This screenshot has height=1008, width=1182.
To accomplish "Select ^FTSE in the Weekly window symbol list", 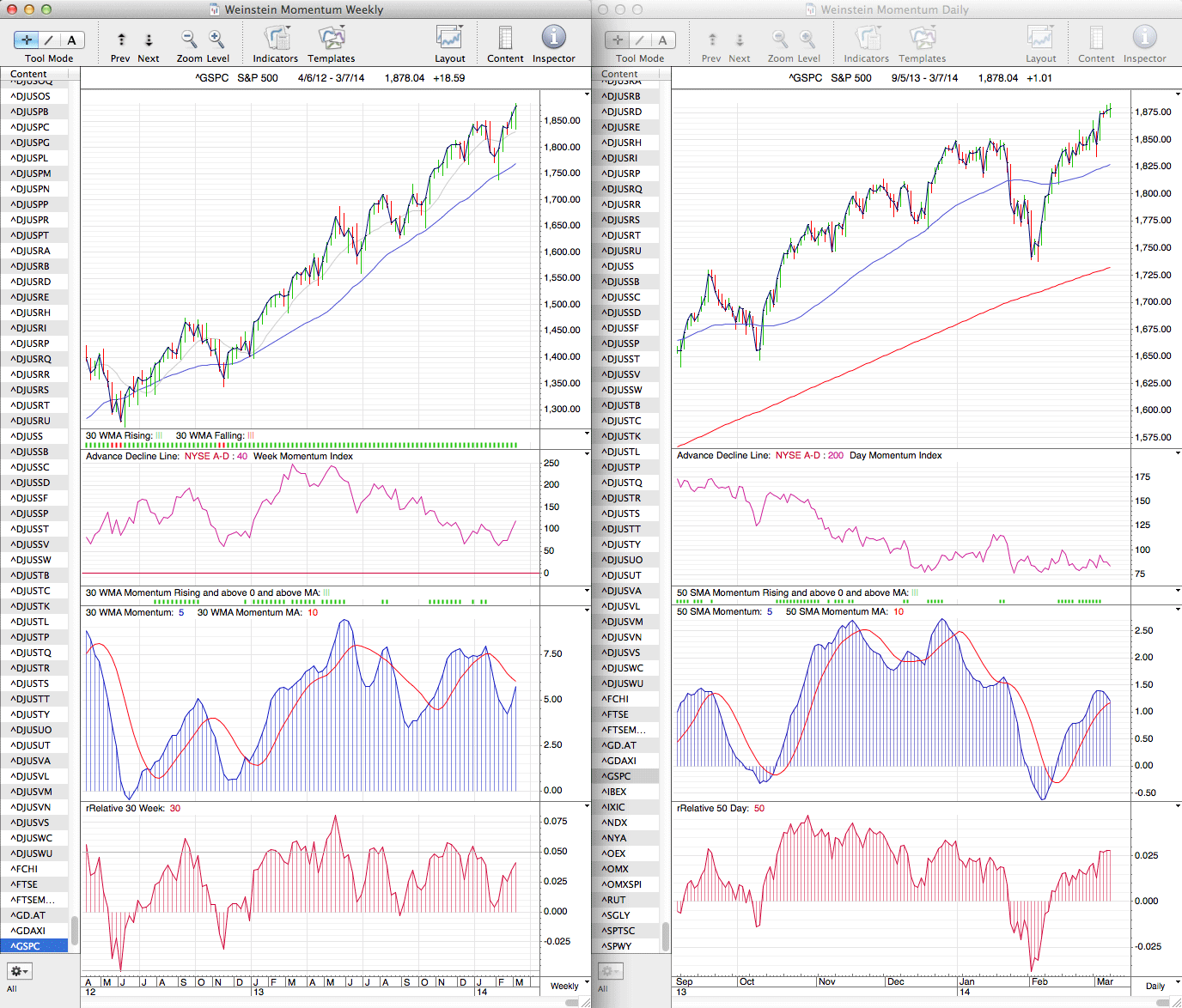I will click(x=26, y=884).
